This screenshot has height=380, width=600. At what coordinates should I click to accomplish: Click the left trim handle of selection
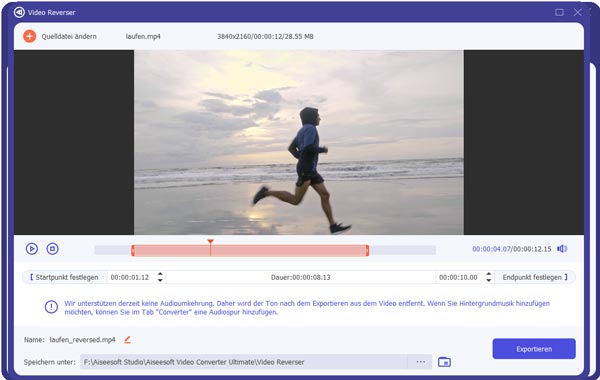133,251
